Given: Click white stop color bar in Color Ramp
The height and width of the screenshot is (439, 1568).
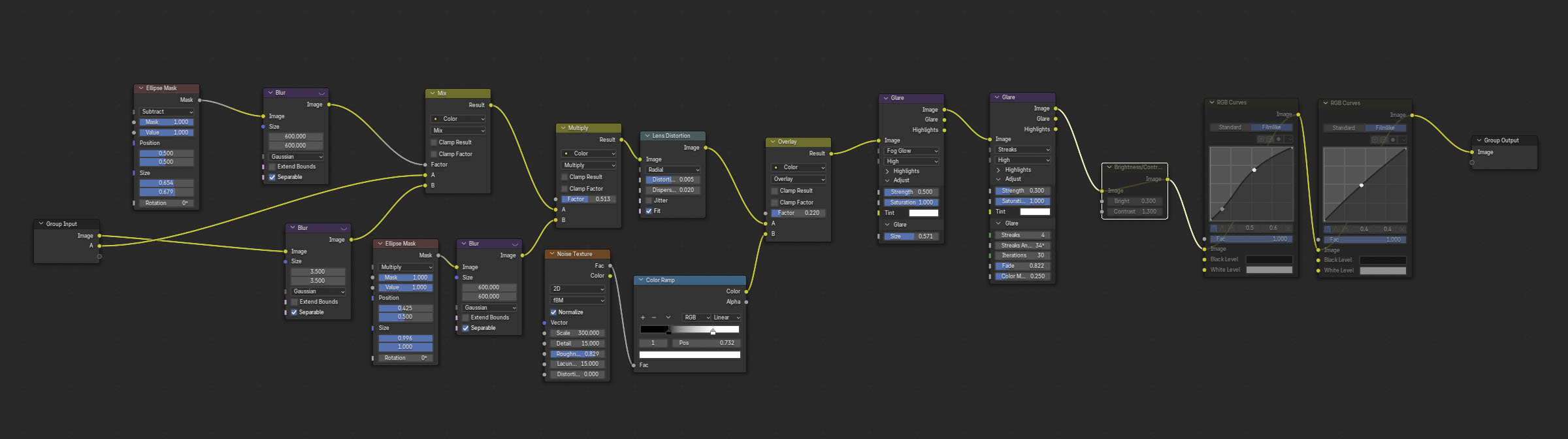Looking at the screenshot, I should pyautogui.click(x=690, y=355).
